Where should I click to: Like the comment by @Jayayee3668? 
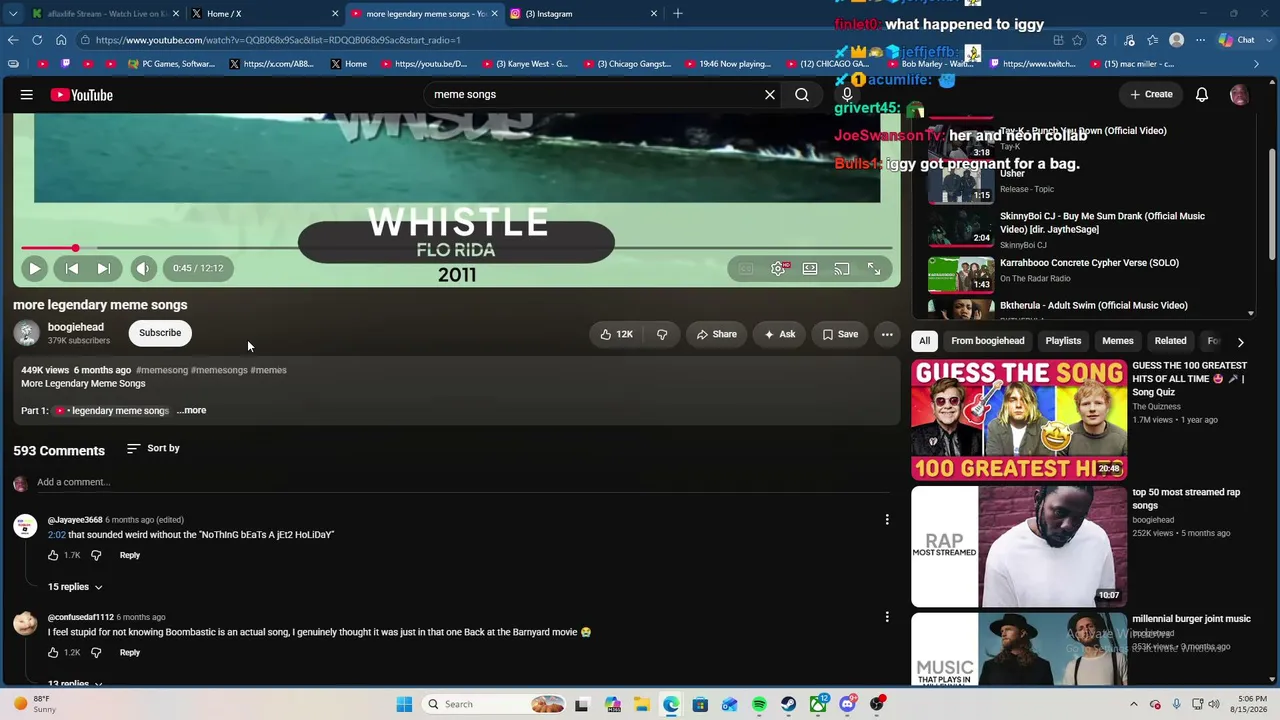tap(53, 555)
